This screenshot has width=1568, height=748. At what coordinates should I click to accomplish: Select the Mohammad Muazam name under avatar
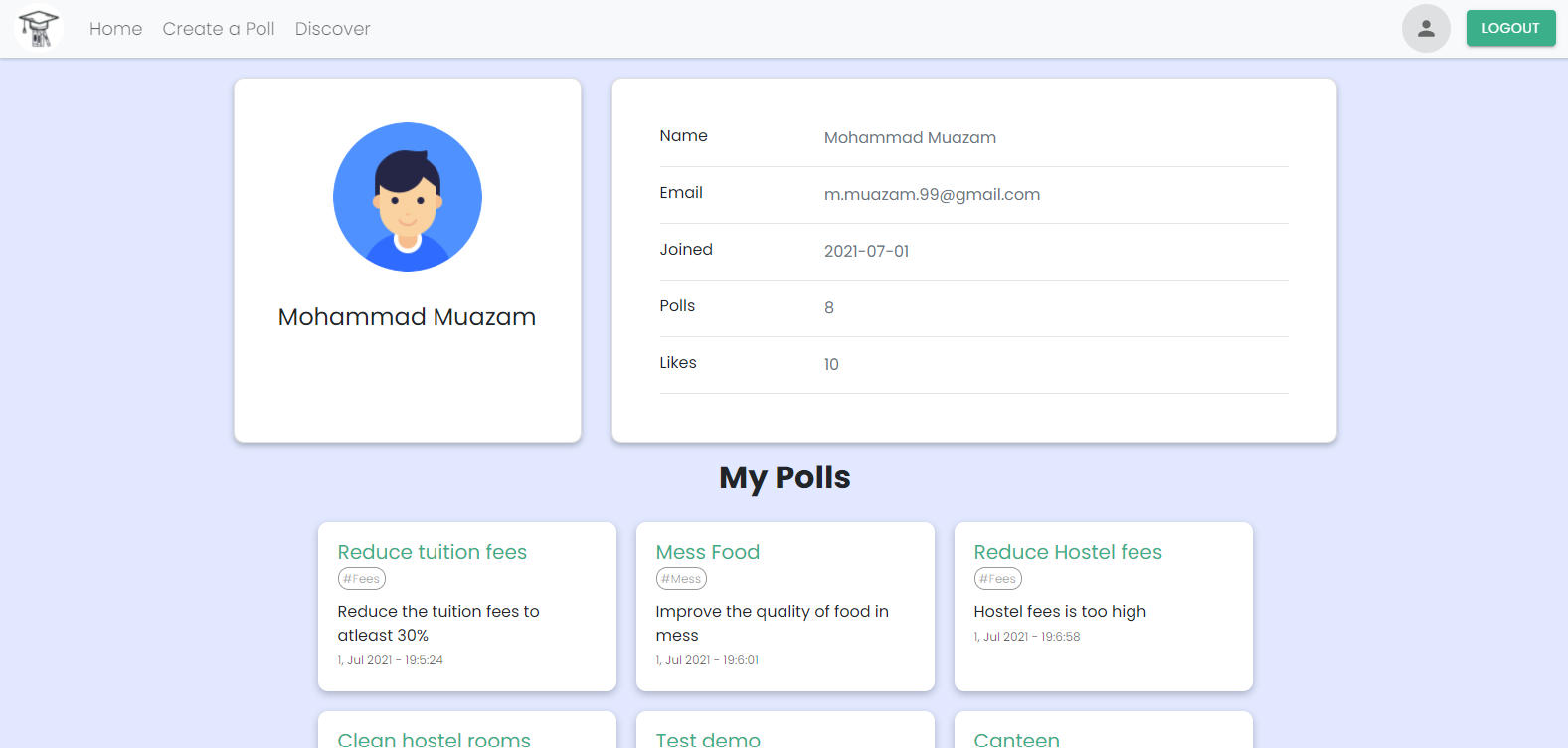pos(407,317)
